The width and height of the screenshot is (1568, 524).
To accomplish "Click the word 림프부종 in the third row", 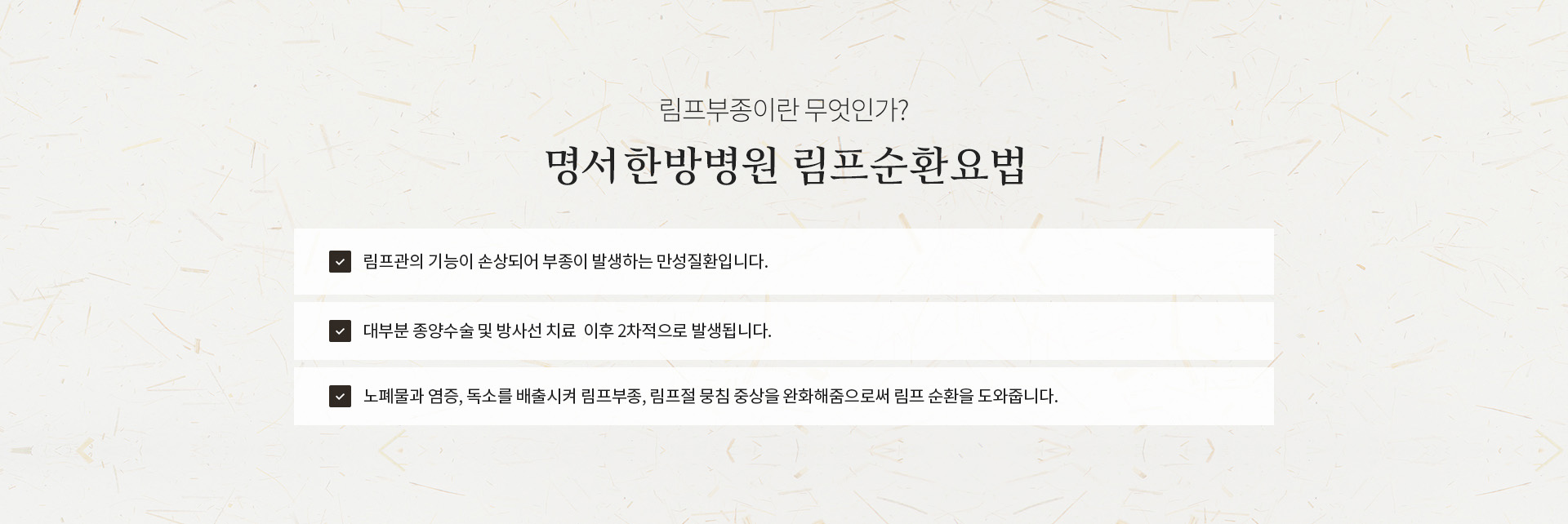I will (x=612, y=396).
